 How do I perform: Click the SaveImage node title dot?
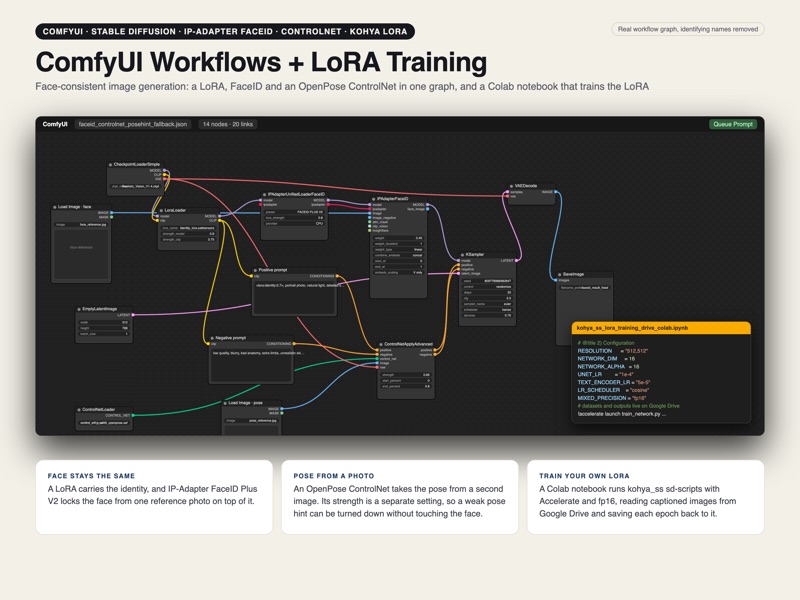(559, 274)
